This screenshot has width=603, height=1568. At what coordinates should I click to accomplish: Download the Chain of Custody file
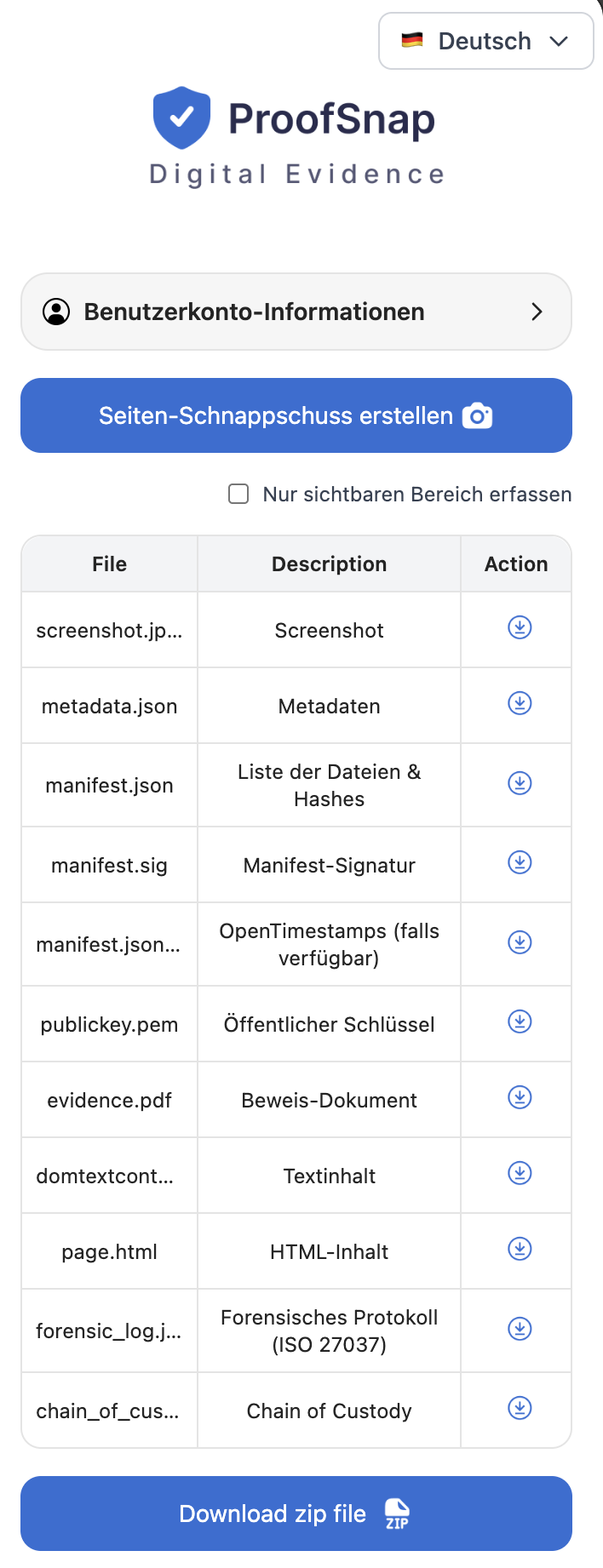point(518,1407)
